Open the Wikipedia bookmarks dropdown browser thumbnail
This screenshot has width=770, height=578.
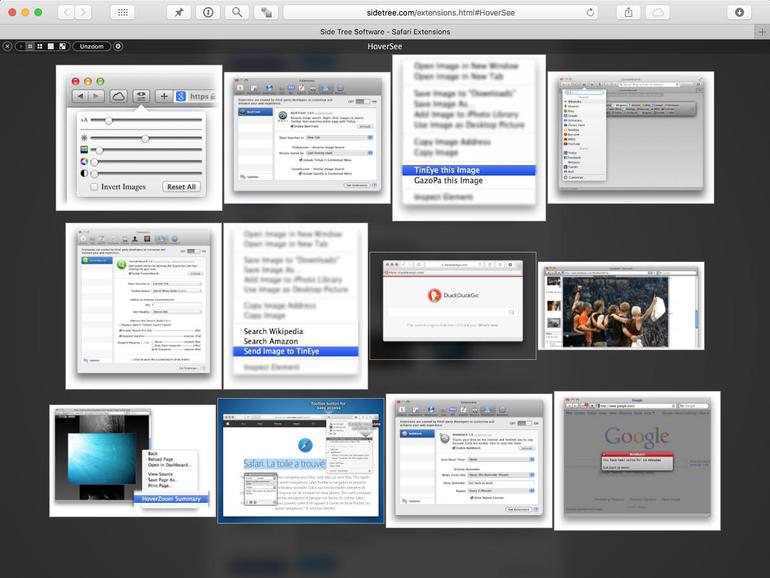click(x=631, y=138)
